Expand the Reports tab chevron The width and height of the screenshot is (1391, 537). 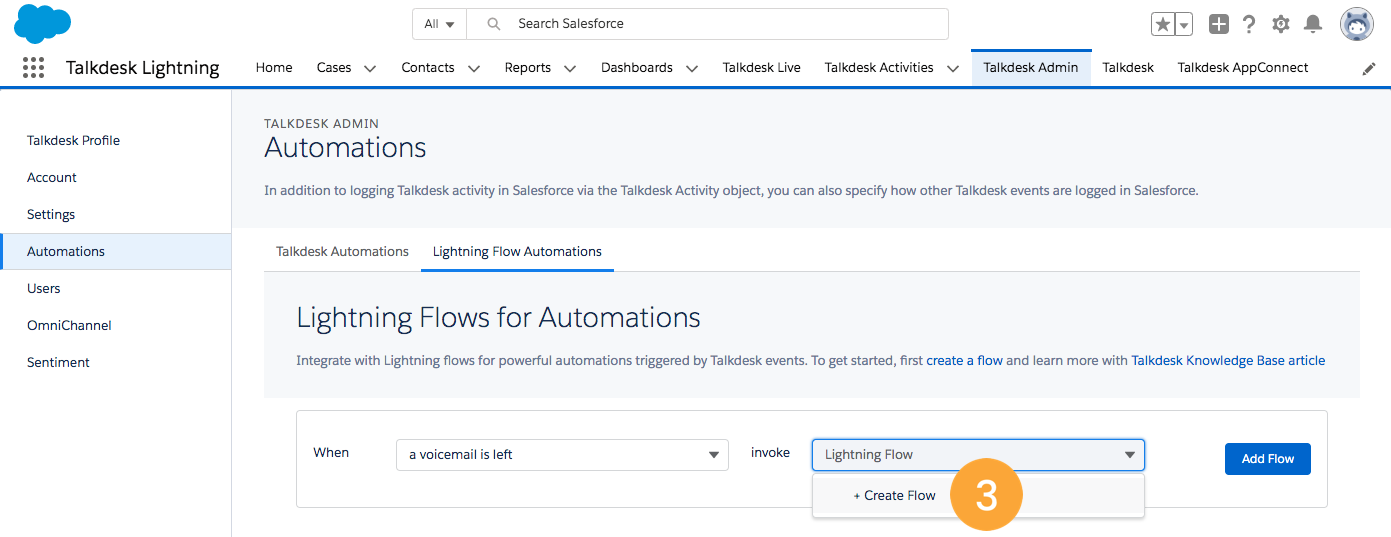point(570,69)
